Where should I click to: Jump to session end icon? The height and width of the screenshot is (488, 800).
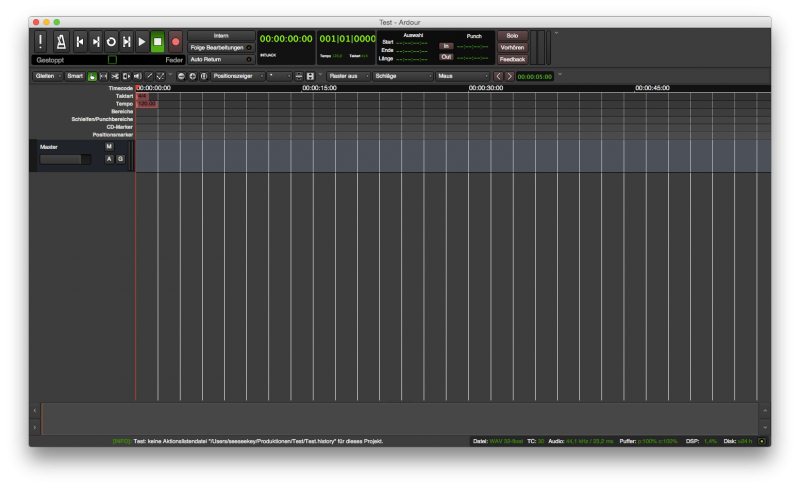coord(96,41)
